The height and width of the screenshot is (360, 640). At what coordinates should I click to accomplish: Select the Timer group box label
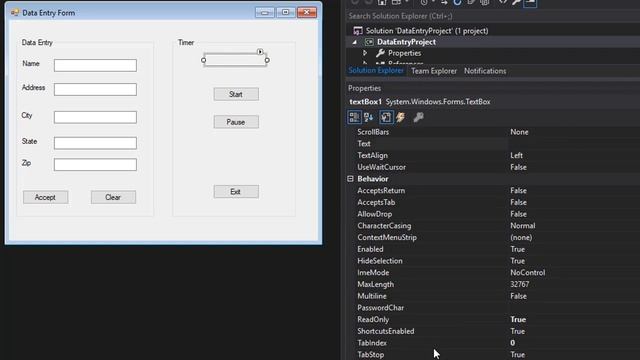tap(186, 42)
